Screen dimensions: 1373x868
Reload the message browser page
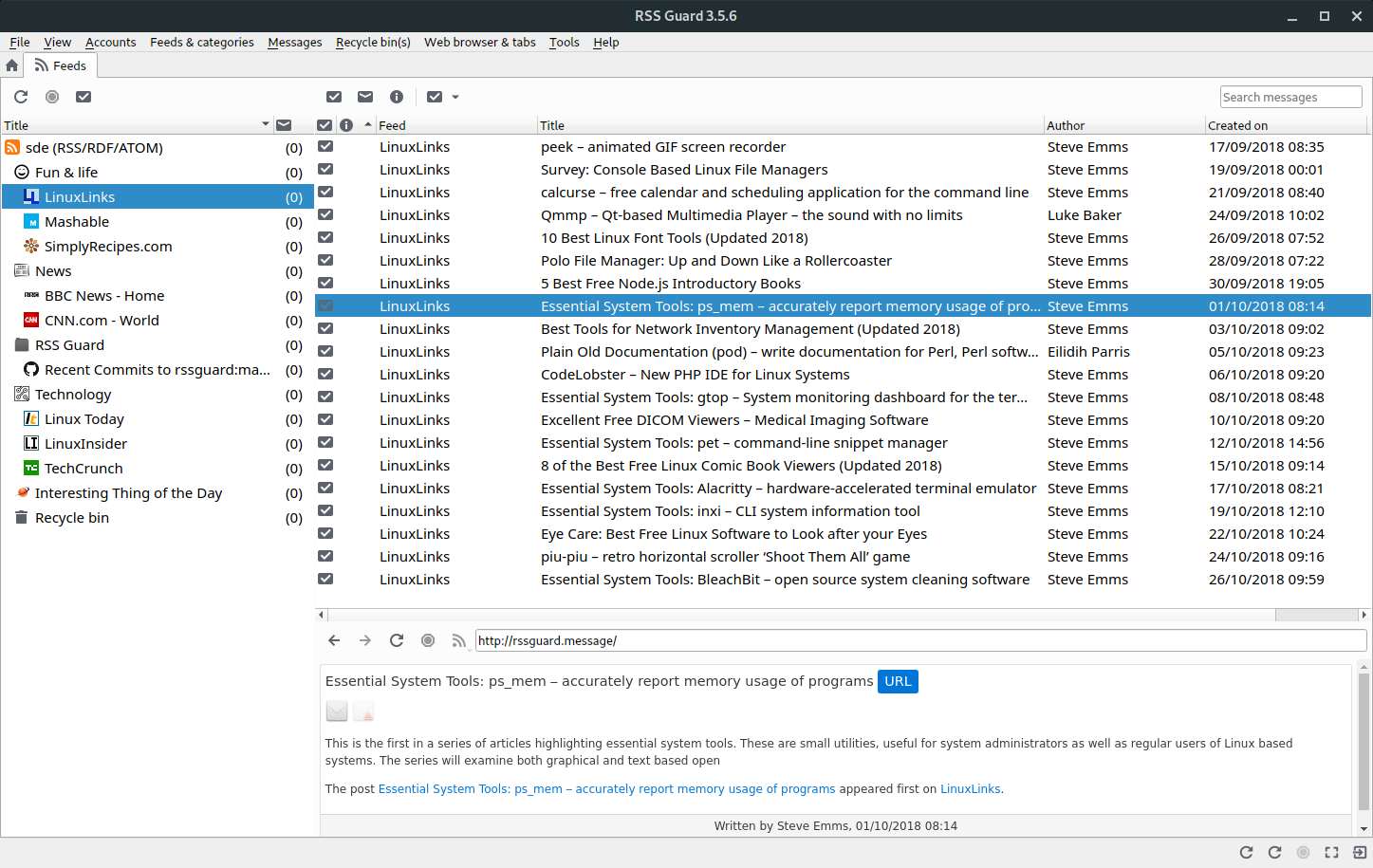point(397,640)
